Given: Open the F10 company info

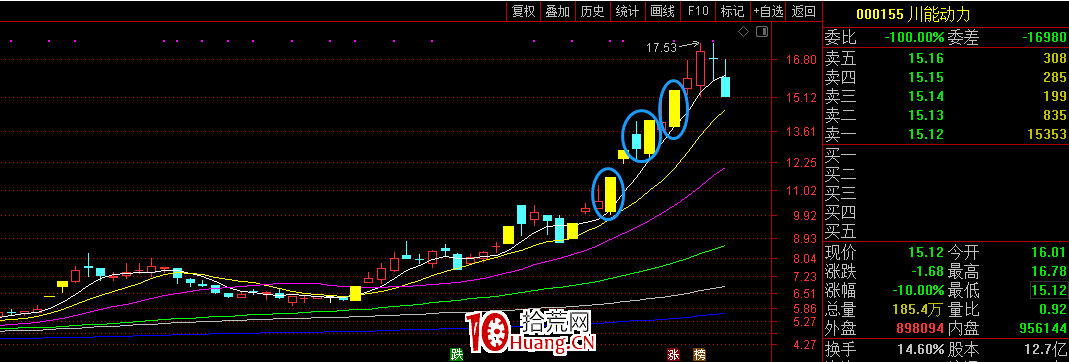Looking at the screenshot, I should click(698, 11).
